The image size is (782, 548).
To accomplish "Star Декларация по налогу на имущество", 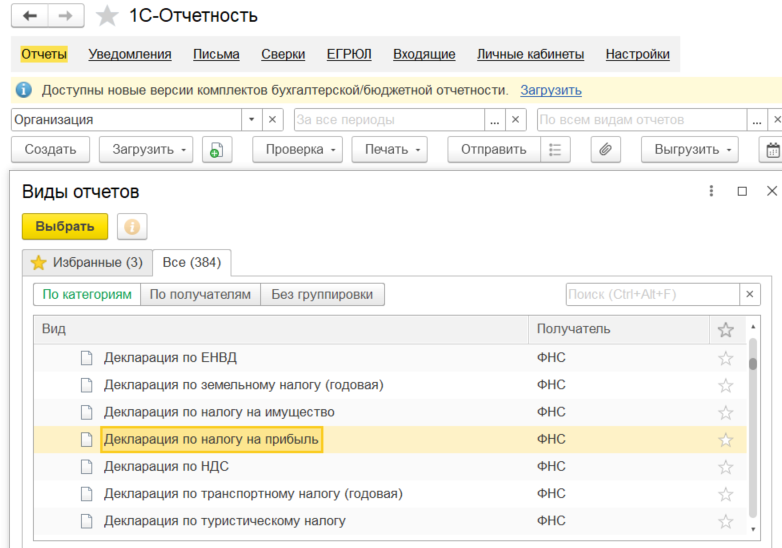I will pyautogui.click(x=726, y=412).
